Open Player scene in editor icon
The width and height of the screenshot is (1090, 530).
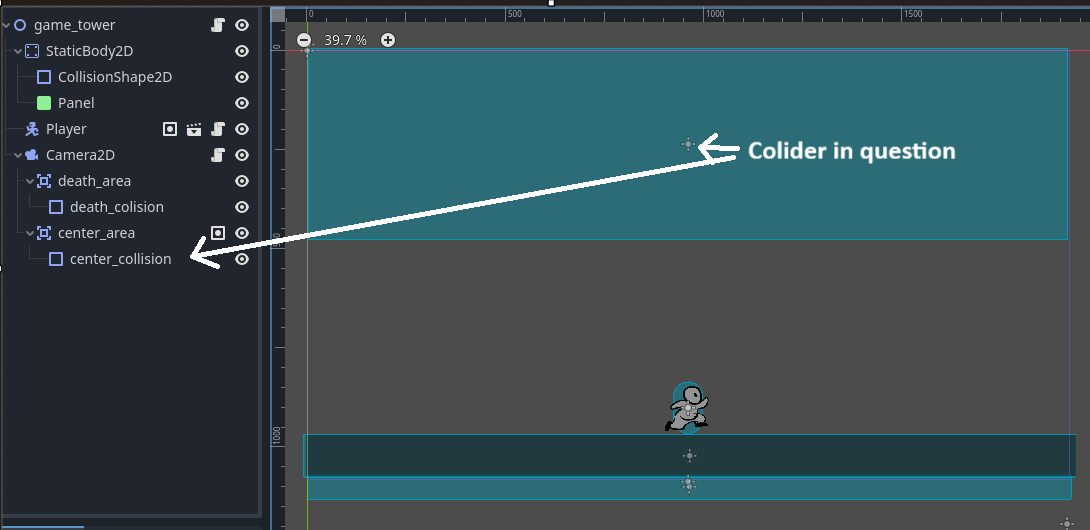[194, 129]
